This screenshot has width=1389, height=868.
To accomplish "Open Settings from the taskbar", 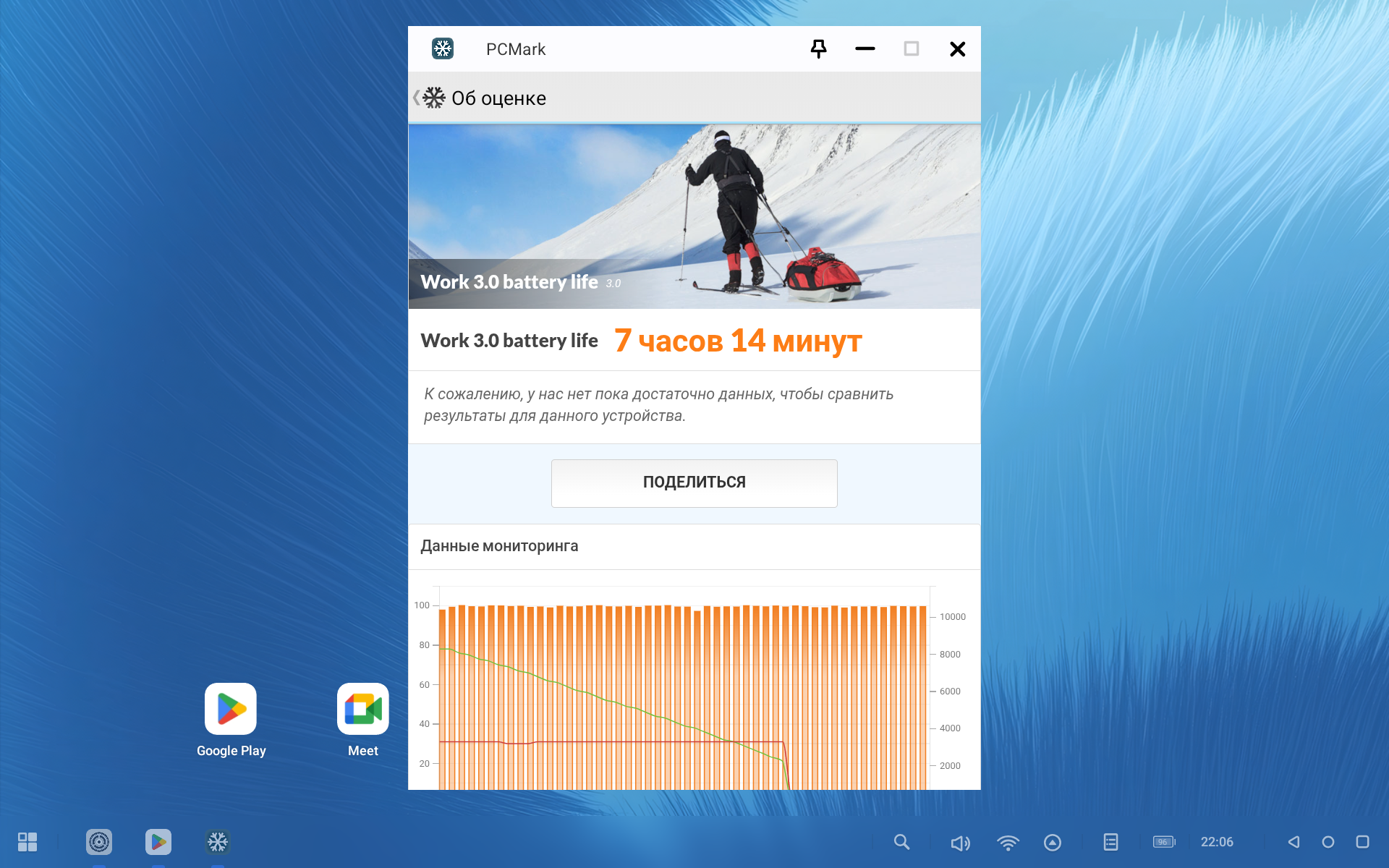I will pos(99,842).
